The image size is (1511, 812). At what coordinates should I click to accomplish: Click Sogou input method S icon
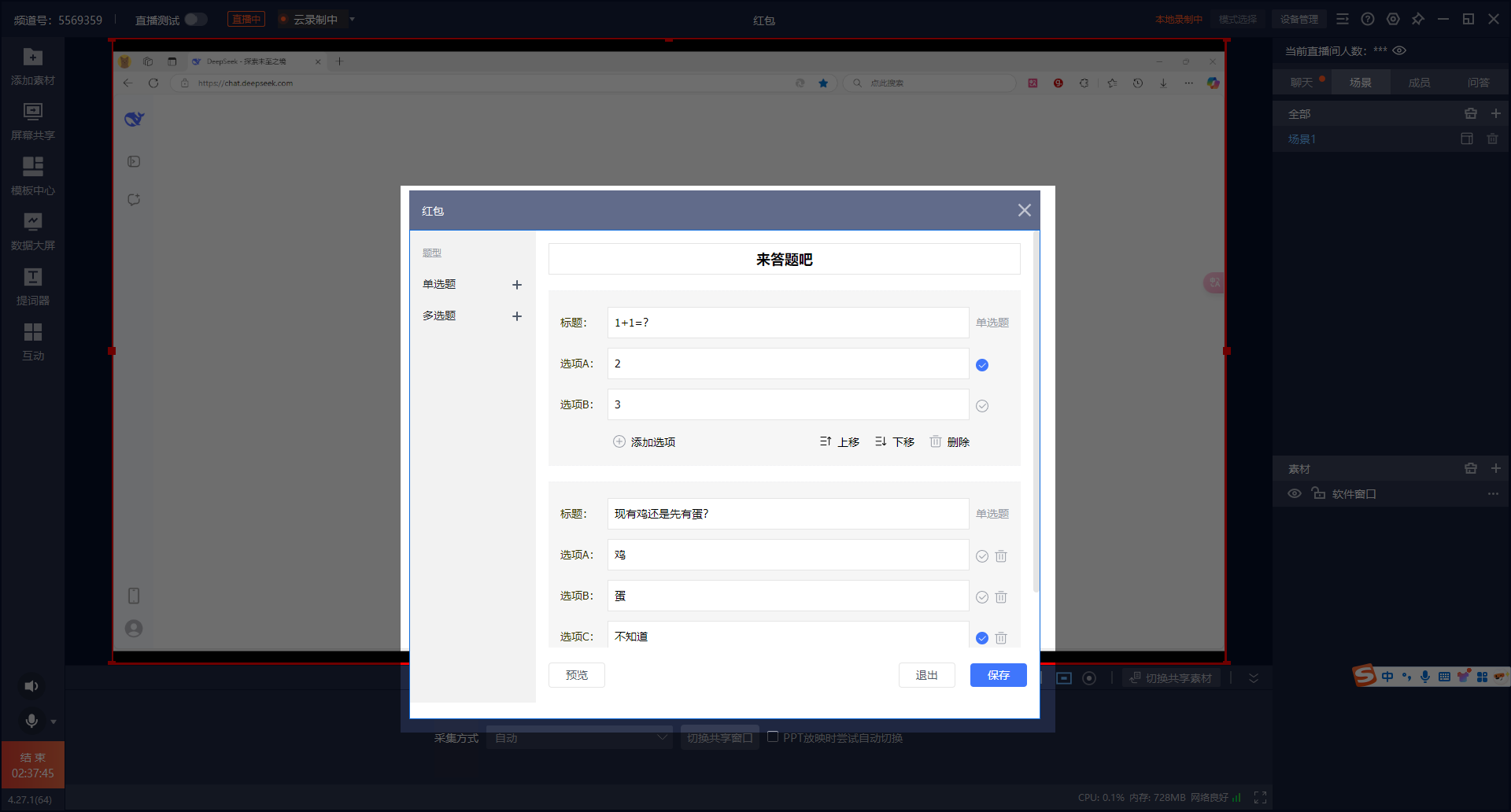(1365, 675)
